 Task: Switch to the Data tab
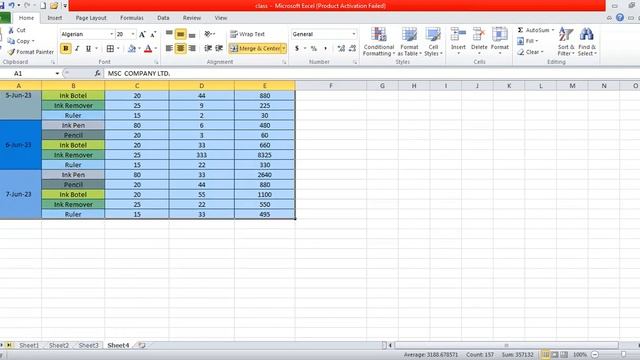163,18
